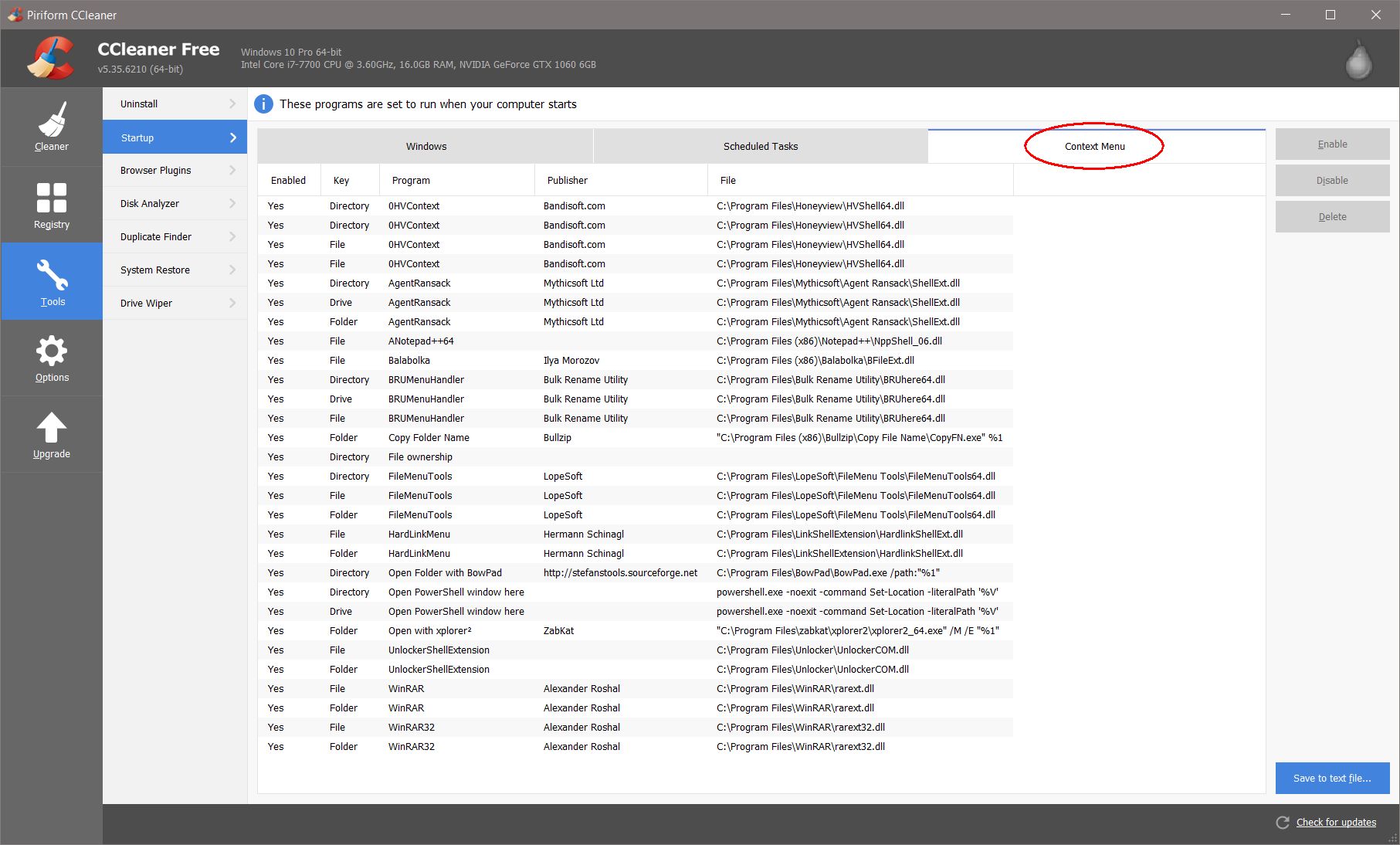Screen dimensions: 1400x845
Task: Select the AgentRansack row with Drive key
Action: tap(636, 303)
